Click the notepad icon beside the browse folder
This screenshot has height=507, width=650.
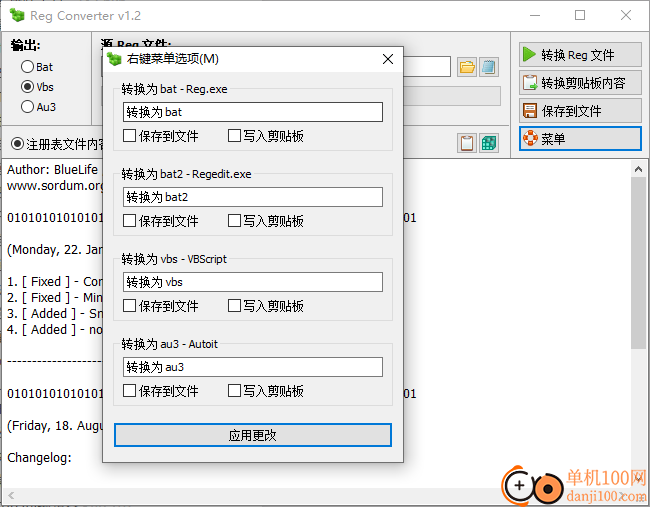point(489,67)
